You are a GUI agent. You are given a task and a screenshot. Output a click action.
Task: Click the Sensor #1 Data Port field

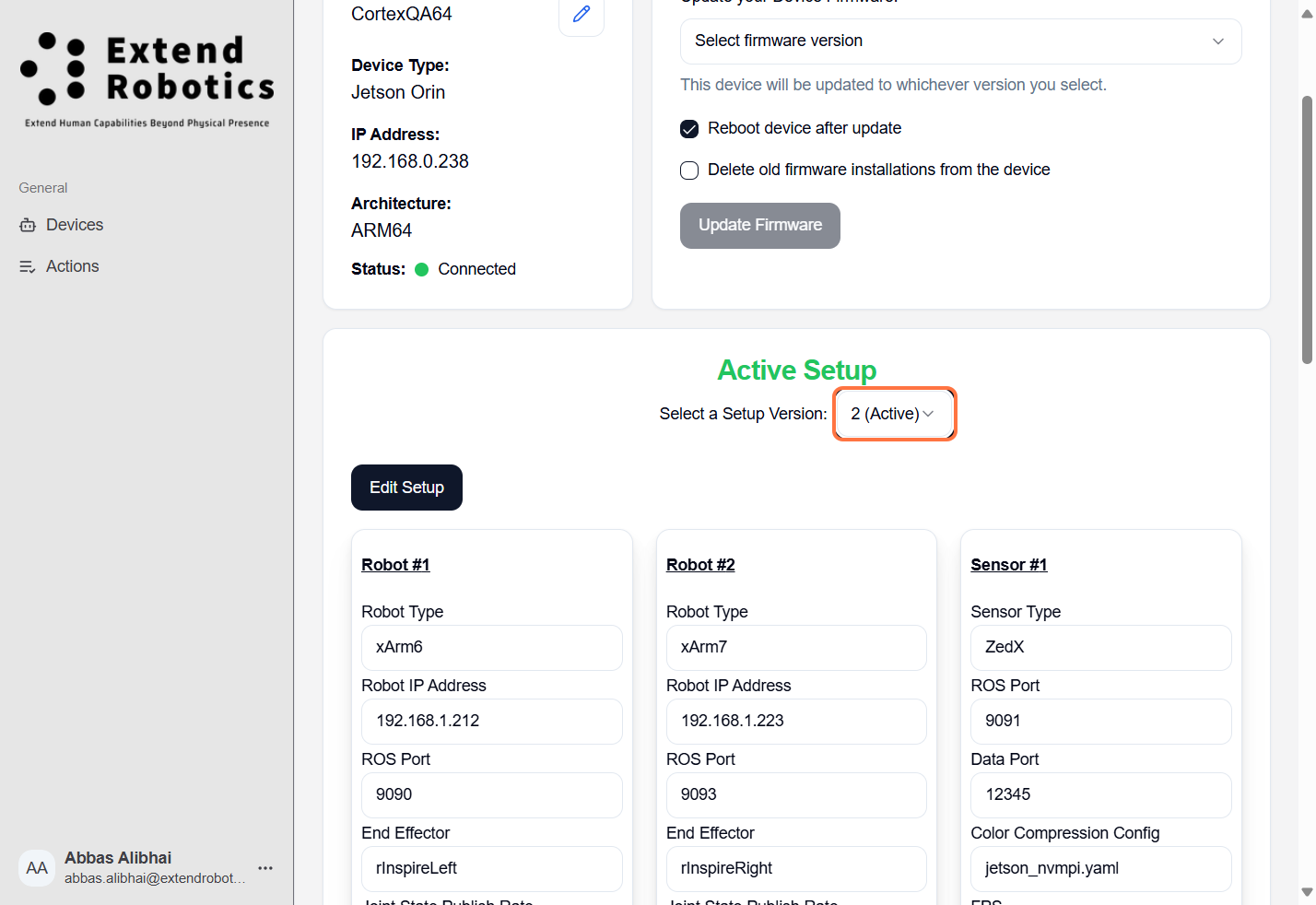coord(1100,795)
